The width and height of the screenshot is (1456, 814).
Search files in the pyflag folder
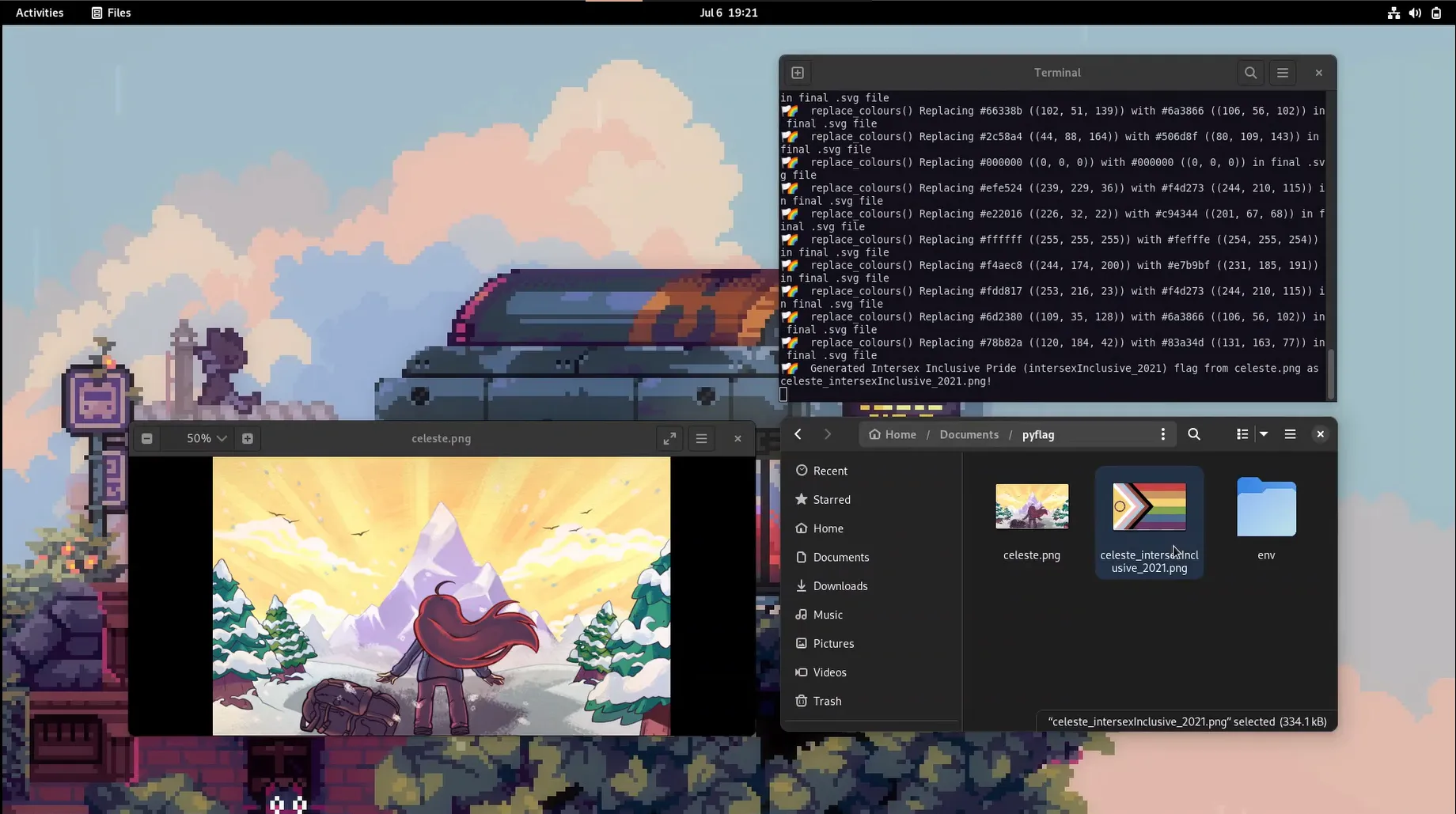[1194, 434]
